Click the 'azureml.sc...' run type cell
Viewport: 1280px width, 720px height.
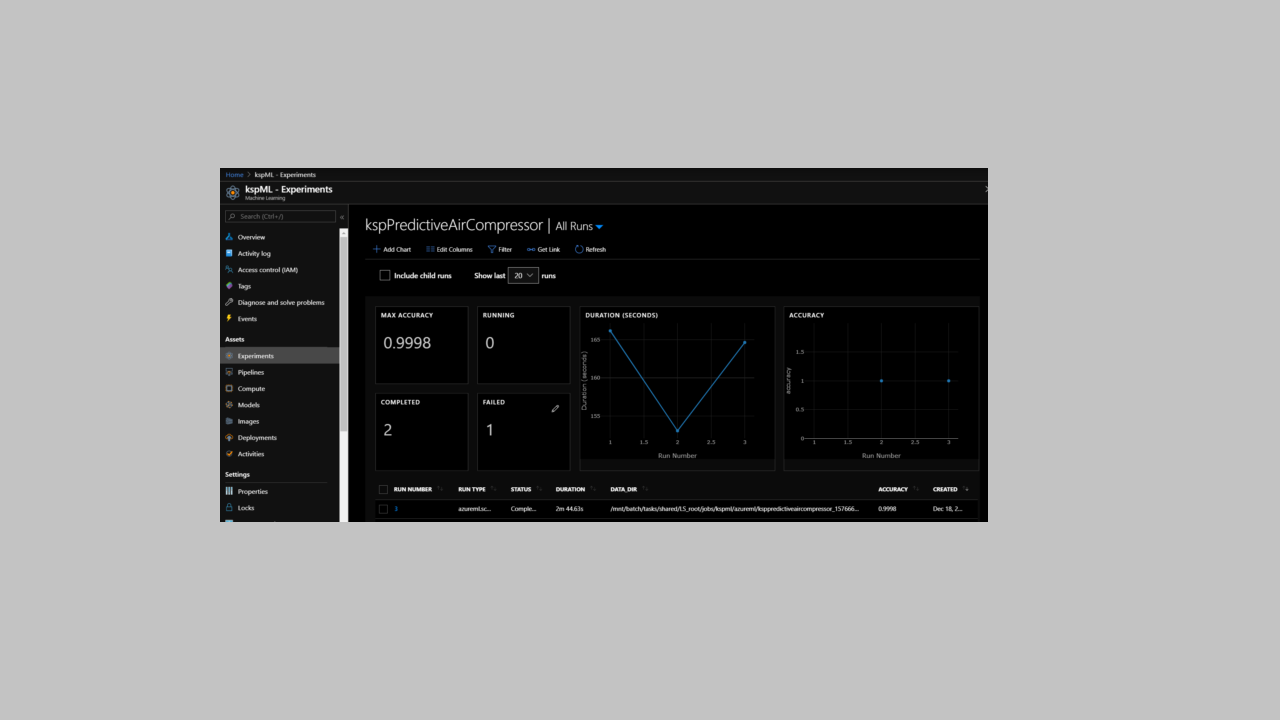[x=475, y=509]
